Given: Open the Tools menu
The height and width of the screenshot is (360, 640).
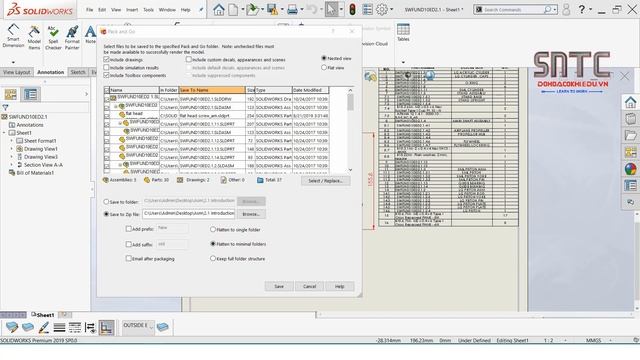Looking at the screenshot, I should (149, 10).
